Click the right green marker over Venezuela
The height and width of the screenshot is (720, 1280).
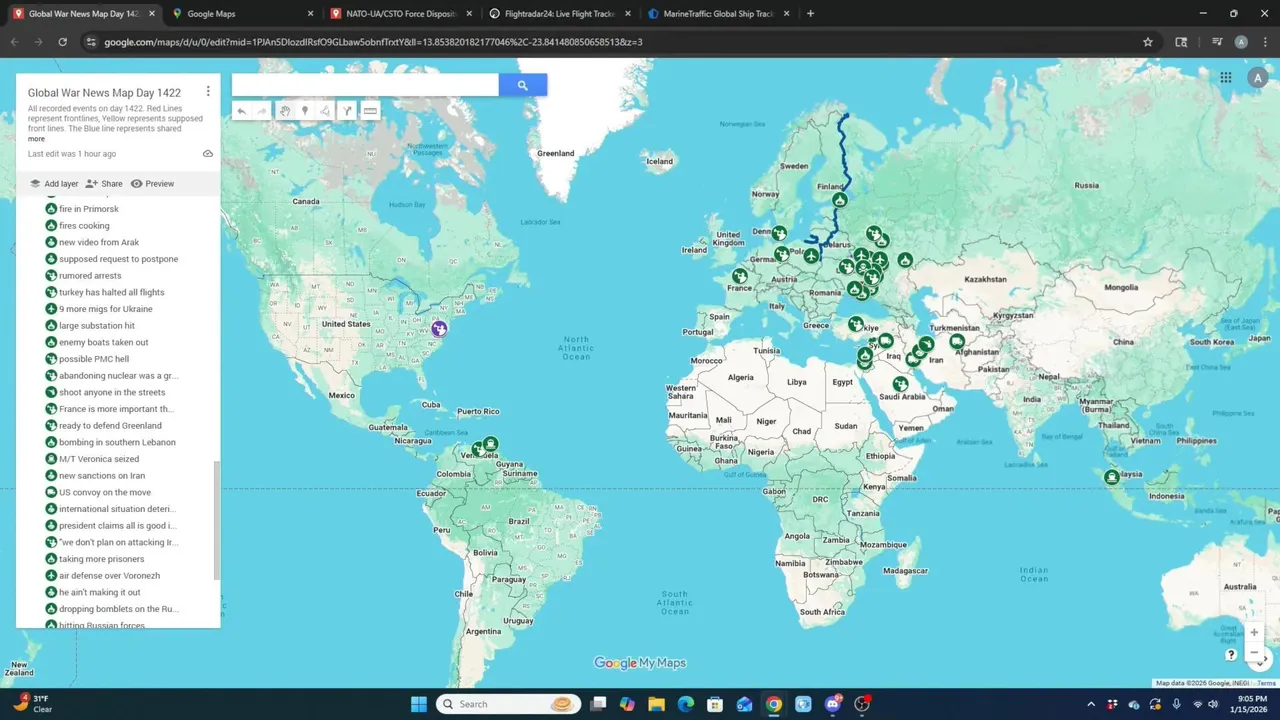(490, 444)
